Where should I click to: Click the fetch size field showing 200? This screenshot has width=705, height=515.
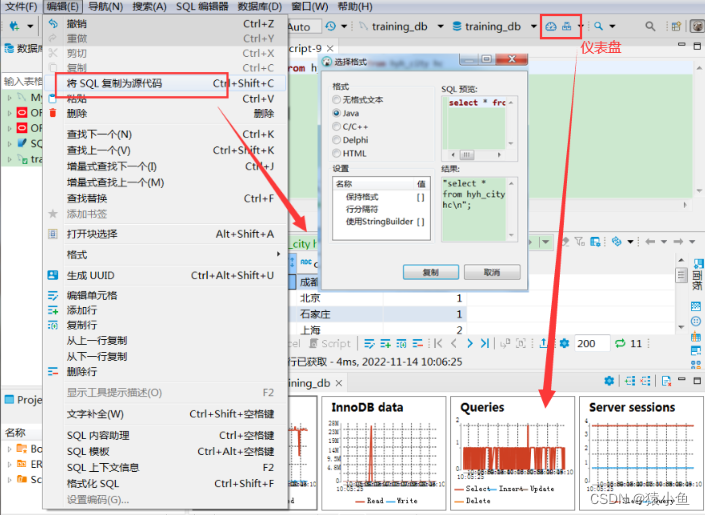point(593,344)
